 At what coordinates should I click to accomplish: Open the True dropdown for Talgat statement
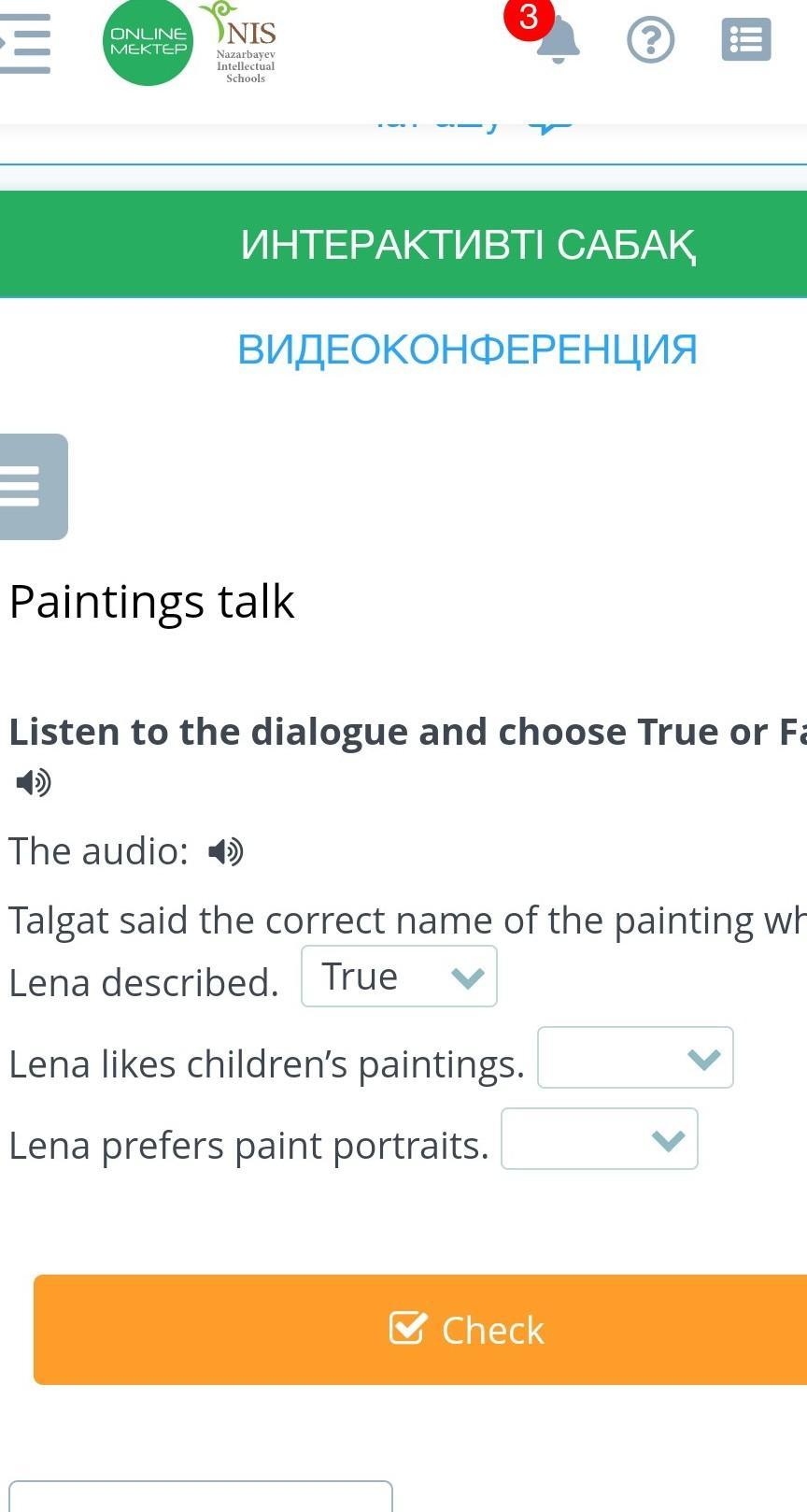pos(399,977)
